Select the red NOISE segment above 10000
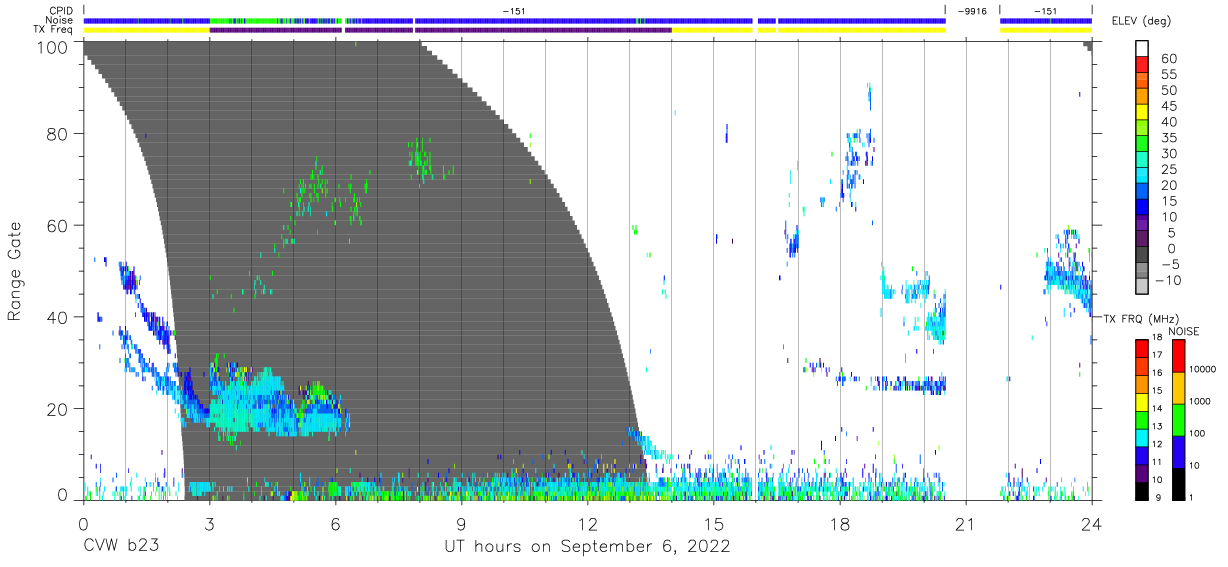The image size is (1228, 567). click(1178, 356)
